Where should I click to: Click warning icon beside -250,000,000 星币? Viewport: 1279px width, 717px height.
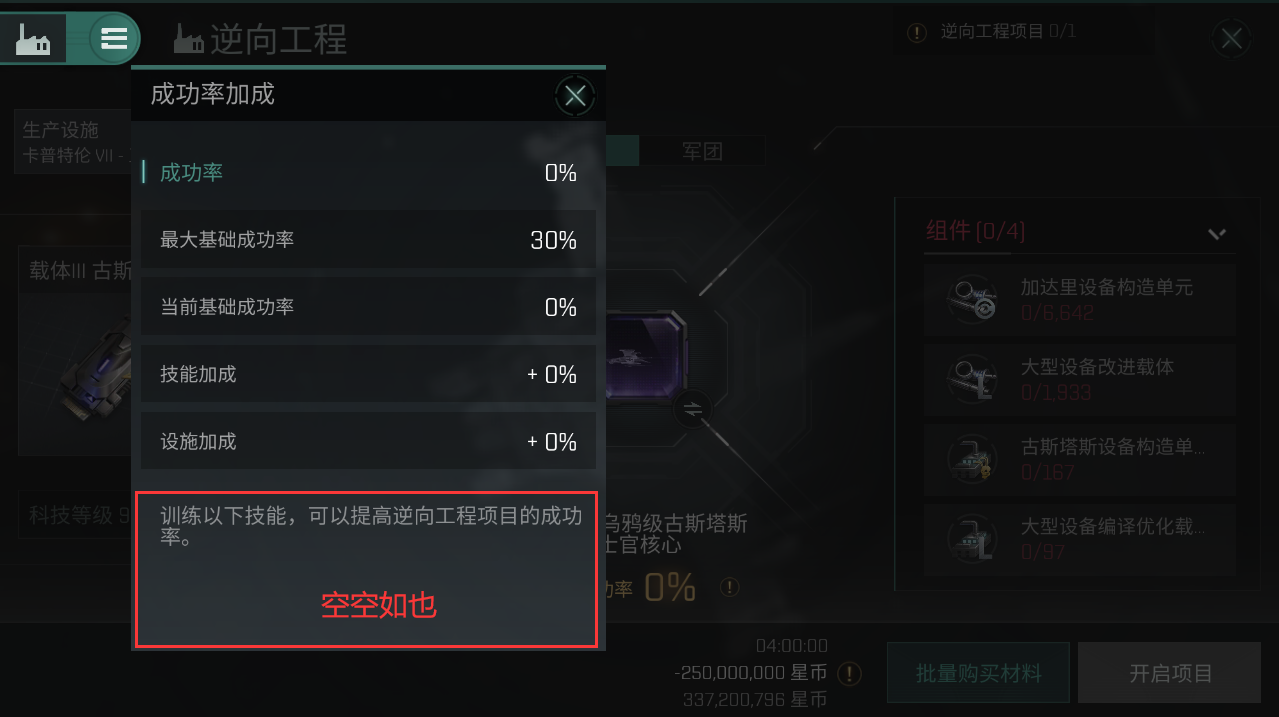[849, 673]
